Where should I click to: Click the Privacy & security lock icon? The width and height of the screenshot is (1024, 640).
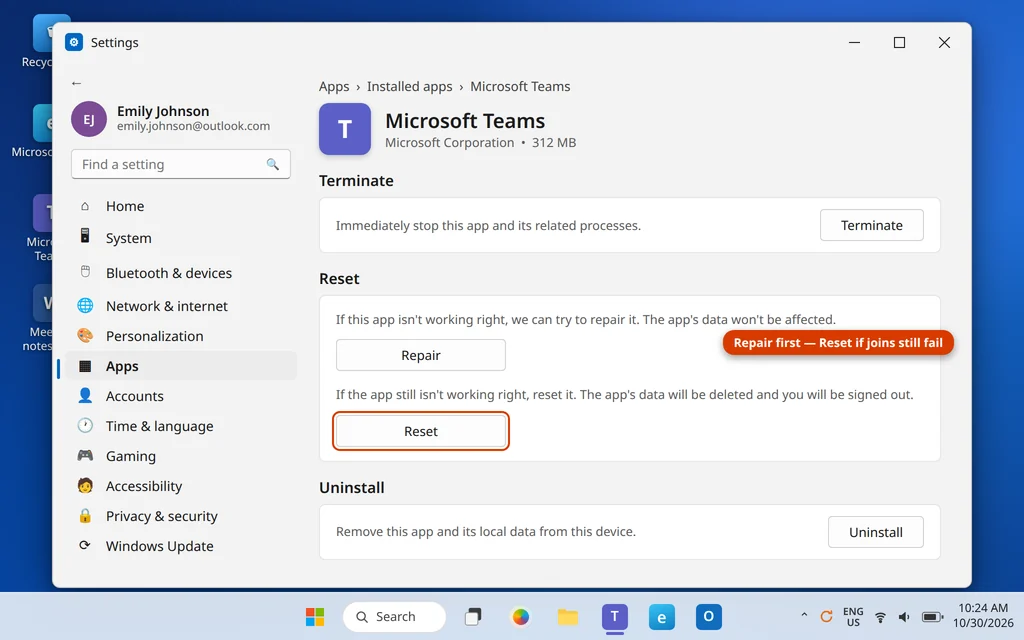[x=85, y=515]
